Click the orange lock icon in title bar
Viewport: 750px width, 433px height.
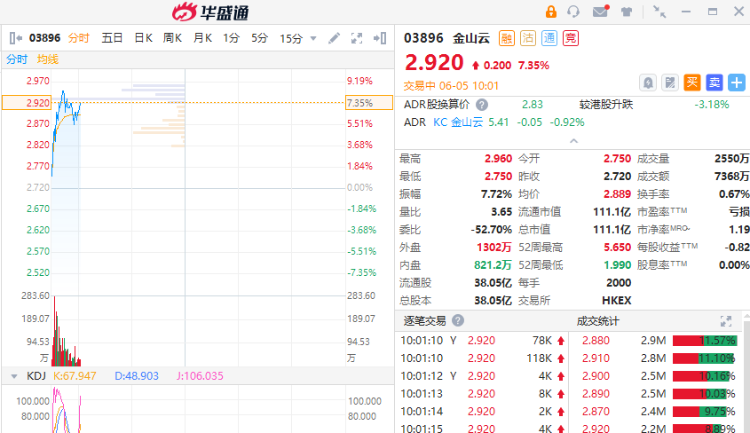coord(551,11)
